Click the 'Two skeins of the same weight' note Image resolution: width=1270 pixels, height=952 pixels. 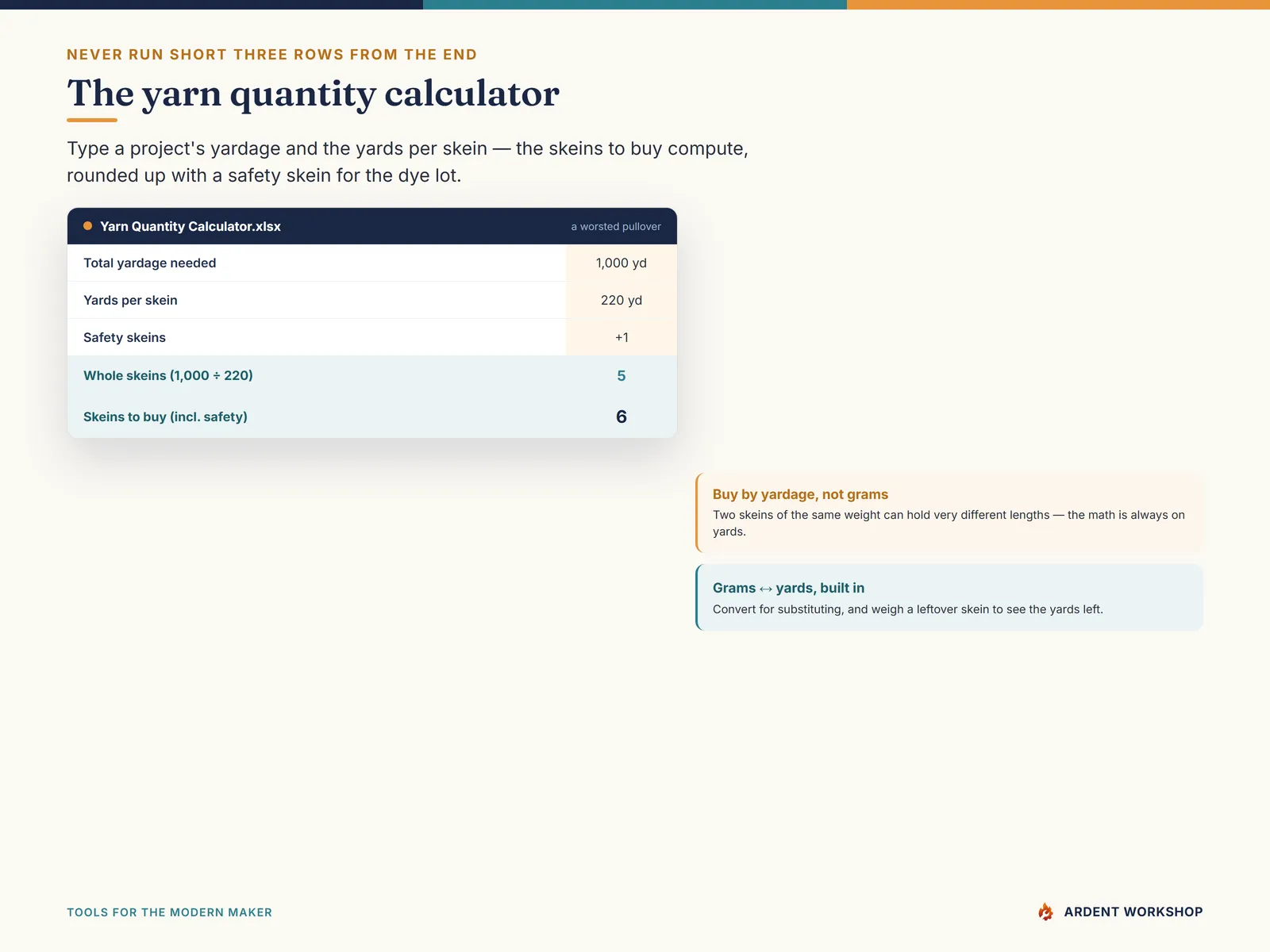(x=949, y=523)
